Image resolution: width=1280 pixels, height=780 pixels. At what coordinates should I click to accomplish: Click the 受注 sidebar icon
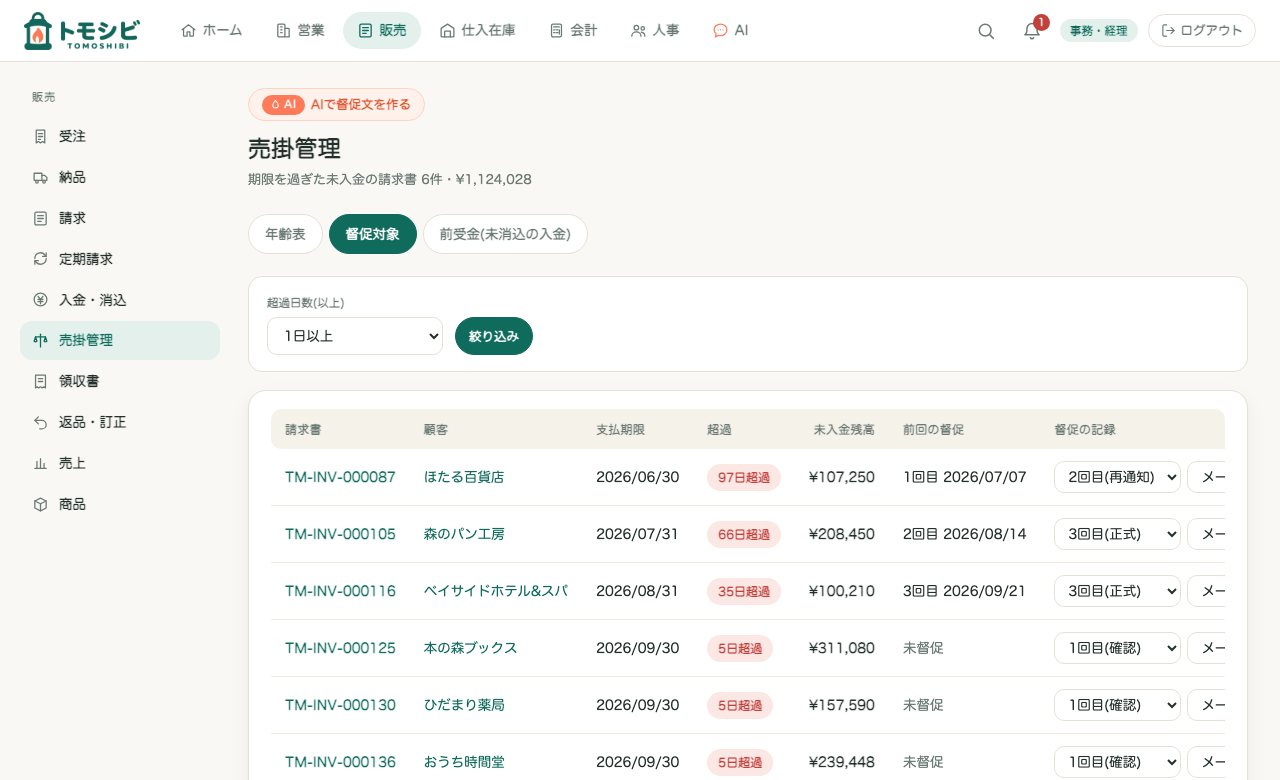click(x=40, y=136)
